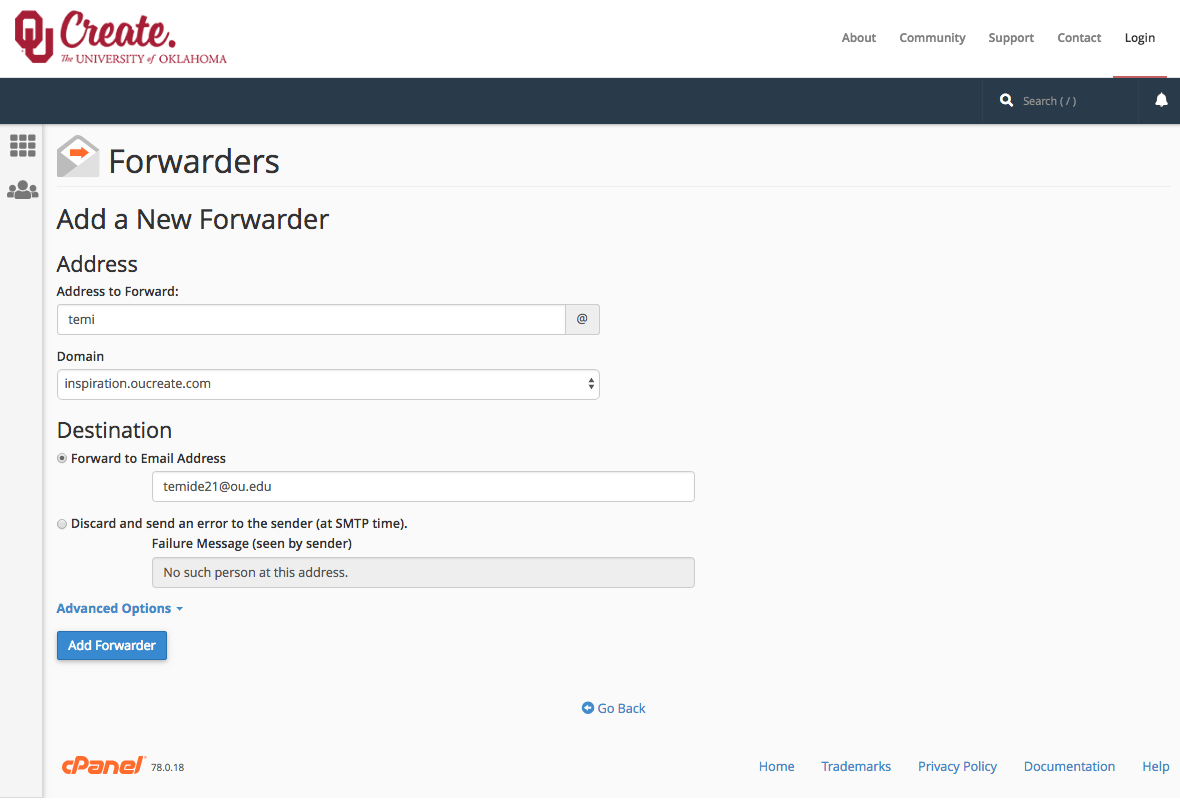
Task: Open the Domain selection dropdown
Action: (x=328, y=384)
